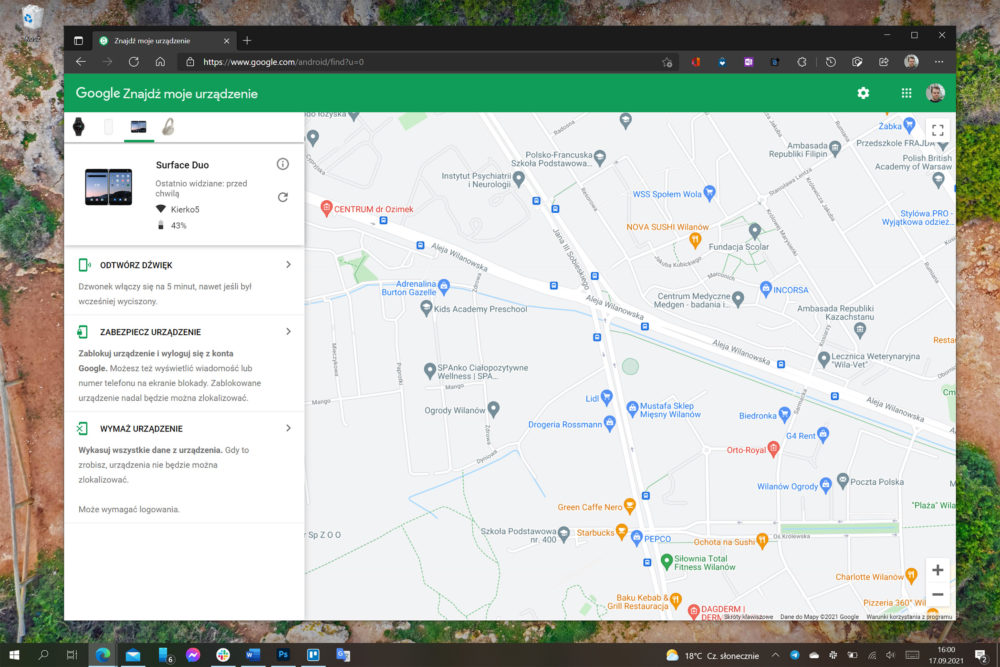Screen dimensions: 1000x667
Task: Open Find My Device settings gear
Action: (x=863, y=93)
